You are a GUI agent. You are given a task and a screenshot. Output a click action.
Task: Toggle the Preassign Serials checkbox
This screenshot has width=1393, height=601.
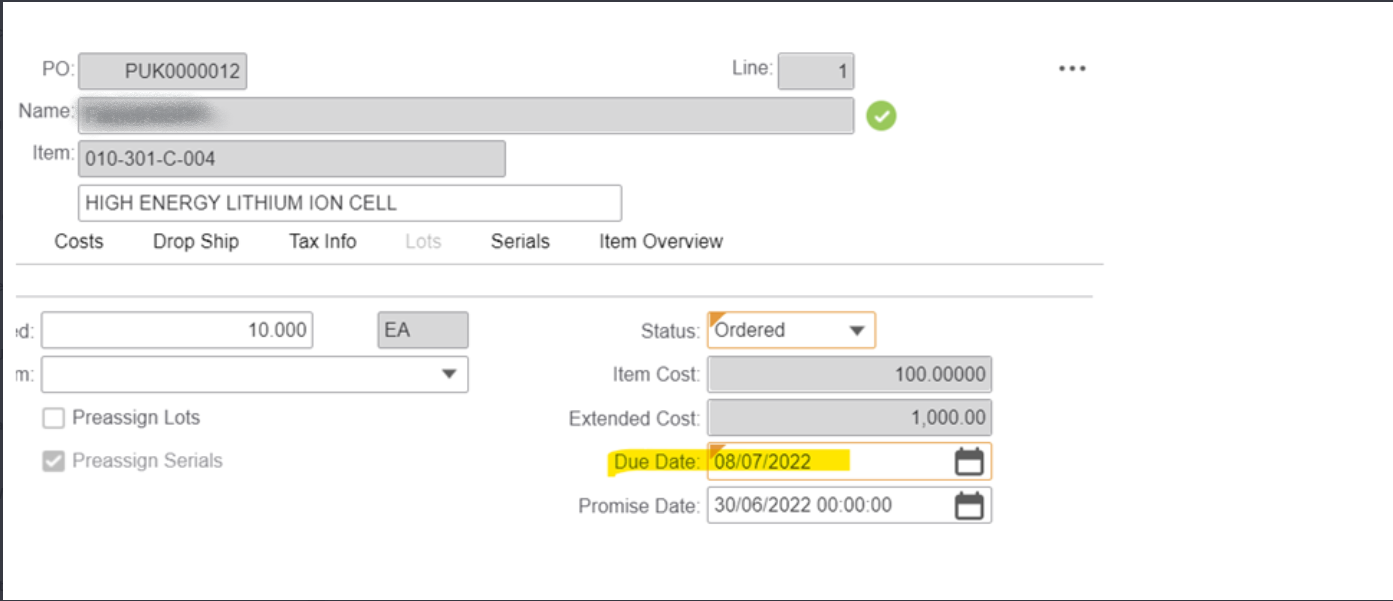53,461
